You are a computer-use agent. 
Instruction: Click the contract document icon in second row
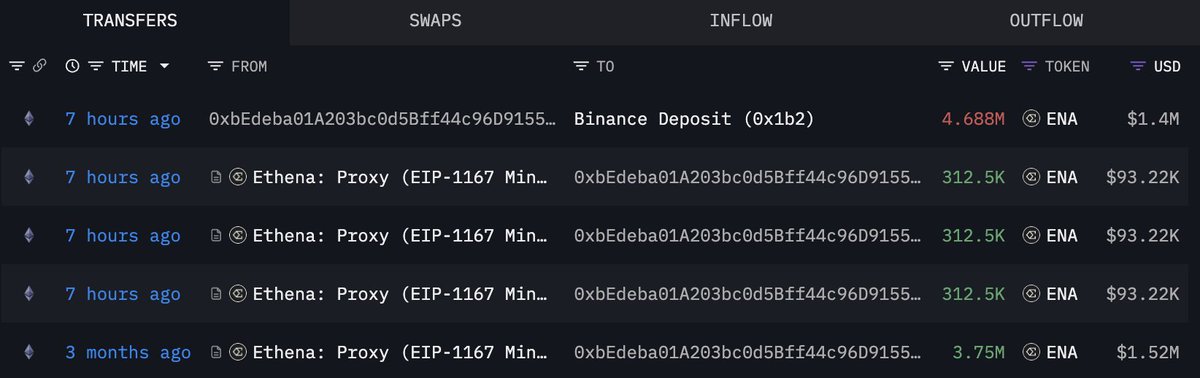(x=215, y=177)
